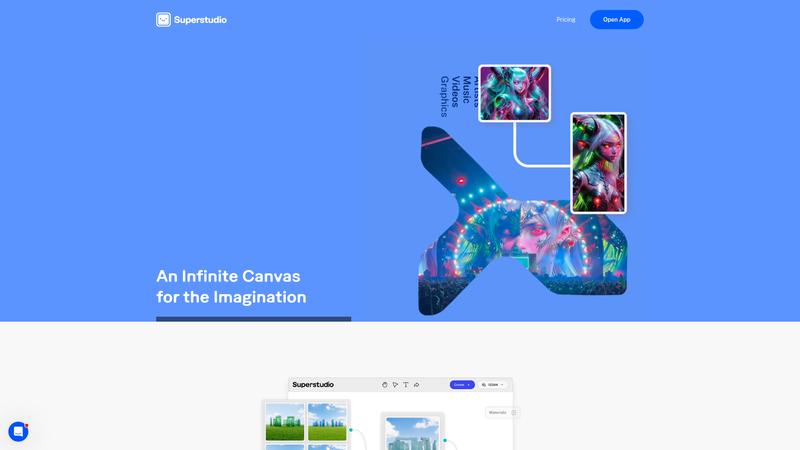Click the Open App button
Viewport: 800px width, 450px height.
point(616,20)
